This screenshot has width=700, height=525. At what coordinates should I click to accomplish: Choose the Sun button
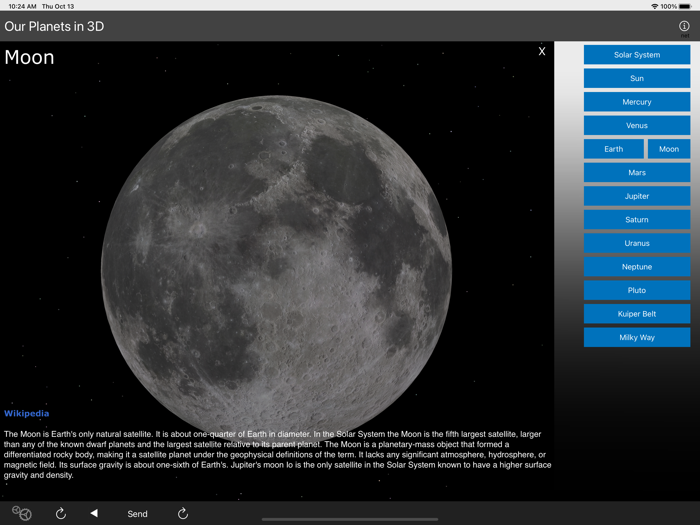(x=636, y=78)
